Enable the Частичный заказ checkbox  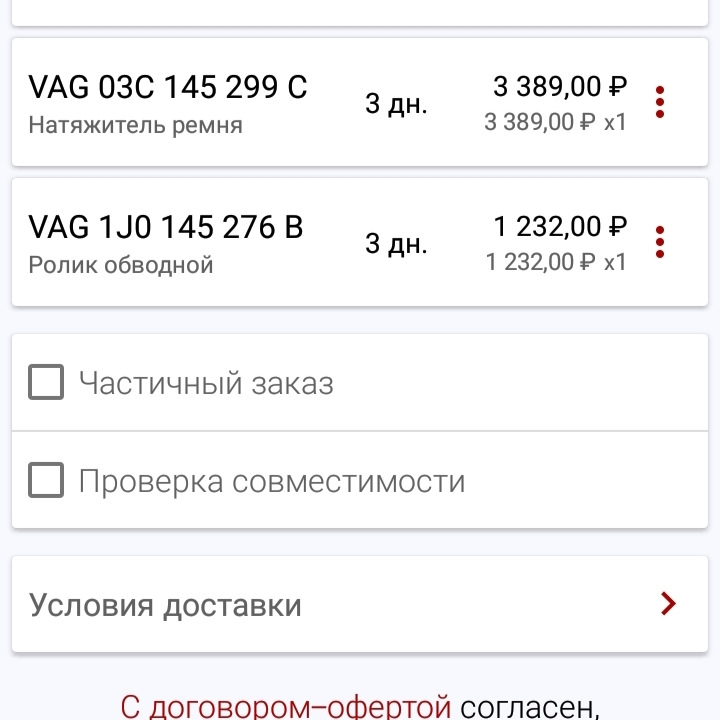(x=46, y=383)
